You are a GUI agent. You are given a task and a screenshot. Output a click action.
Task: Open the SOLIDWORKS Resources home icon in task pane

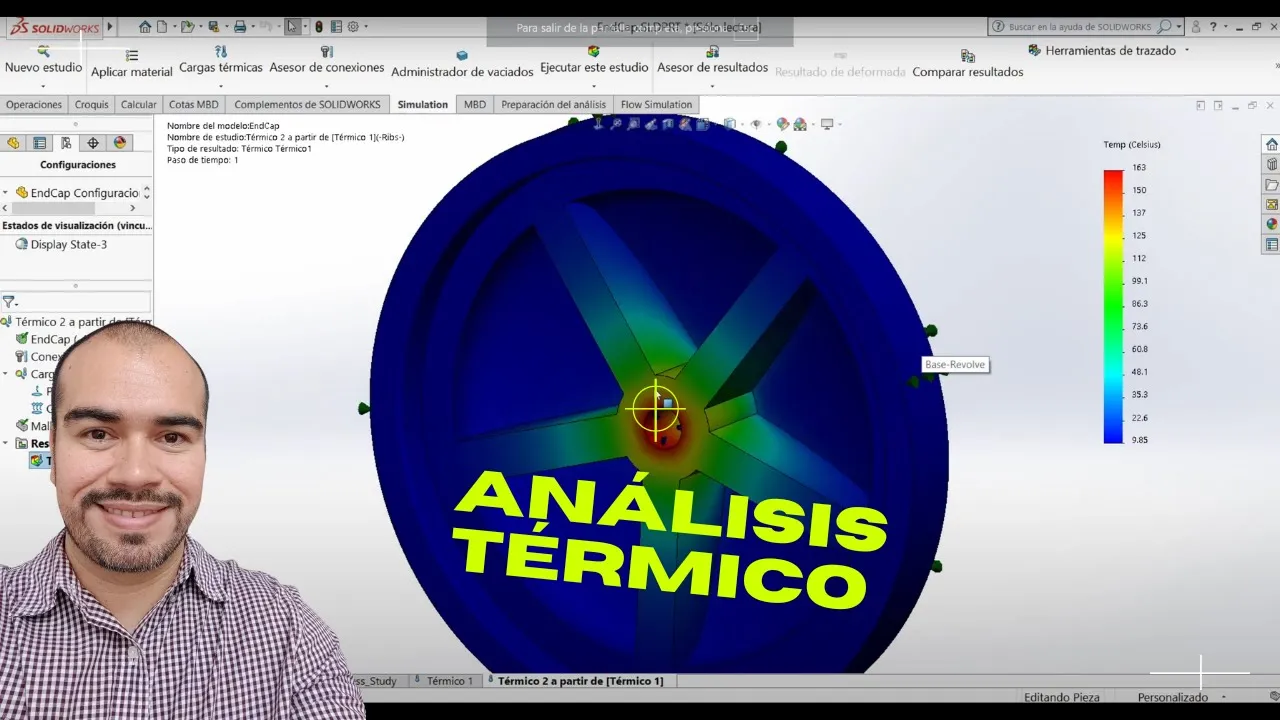click(1272, 144)
